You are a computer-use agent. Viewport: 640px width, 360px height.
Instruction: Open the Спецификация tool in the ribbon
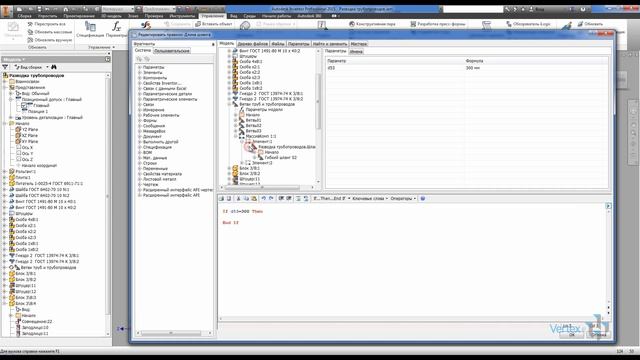(90, 30)
